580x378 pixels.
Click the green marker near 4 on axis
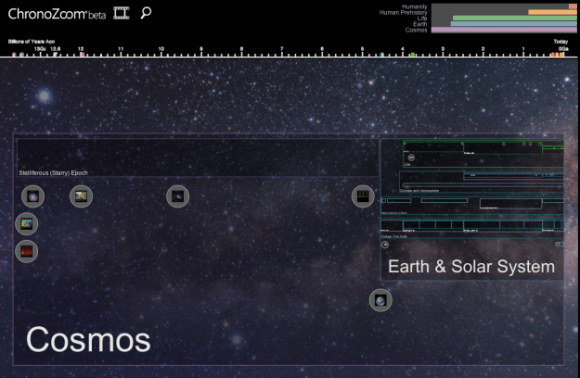pyautogui.click(x=413, y=55)
